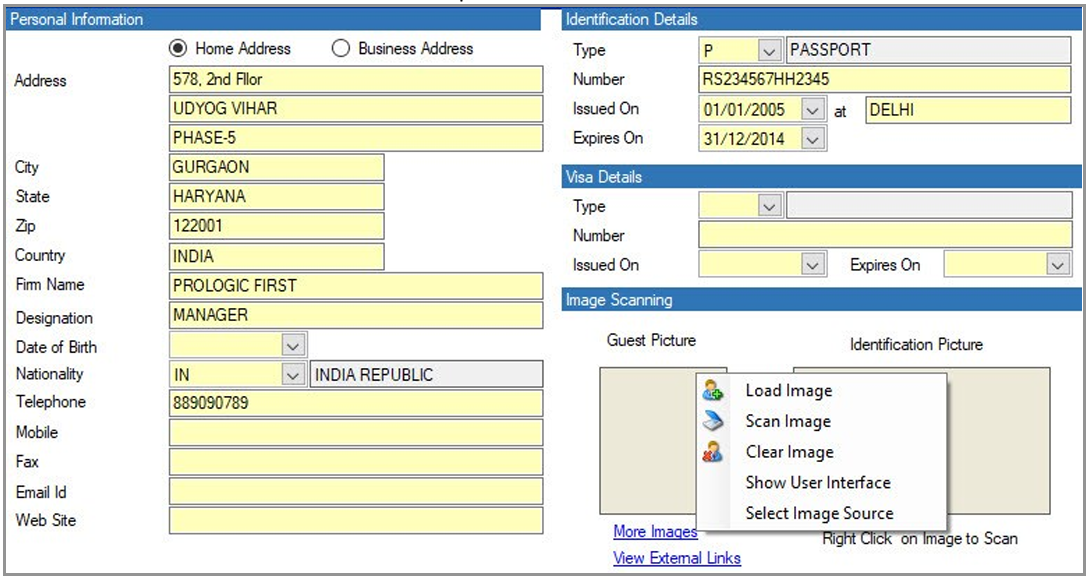The image size is (1086, 576).
Task: Select the Home Address radio button
Action: pyautogui.click(x=178, y=48)
